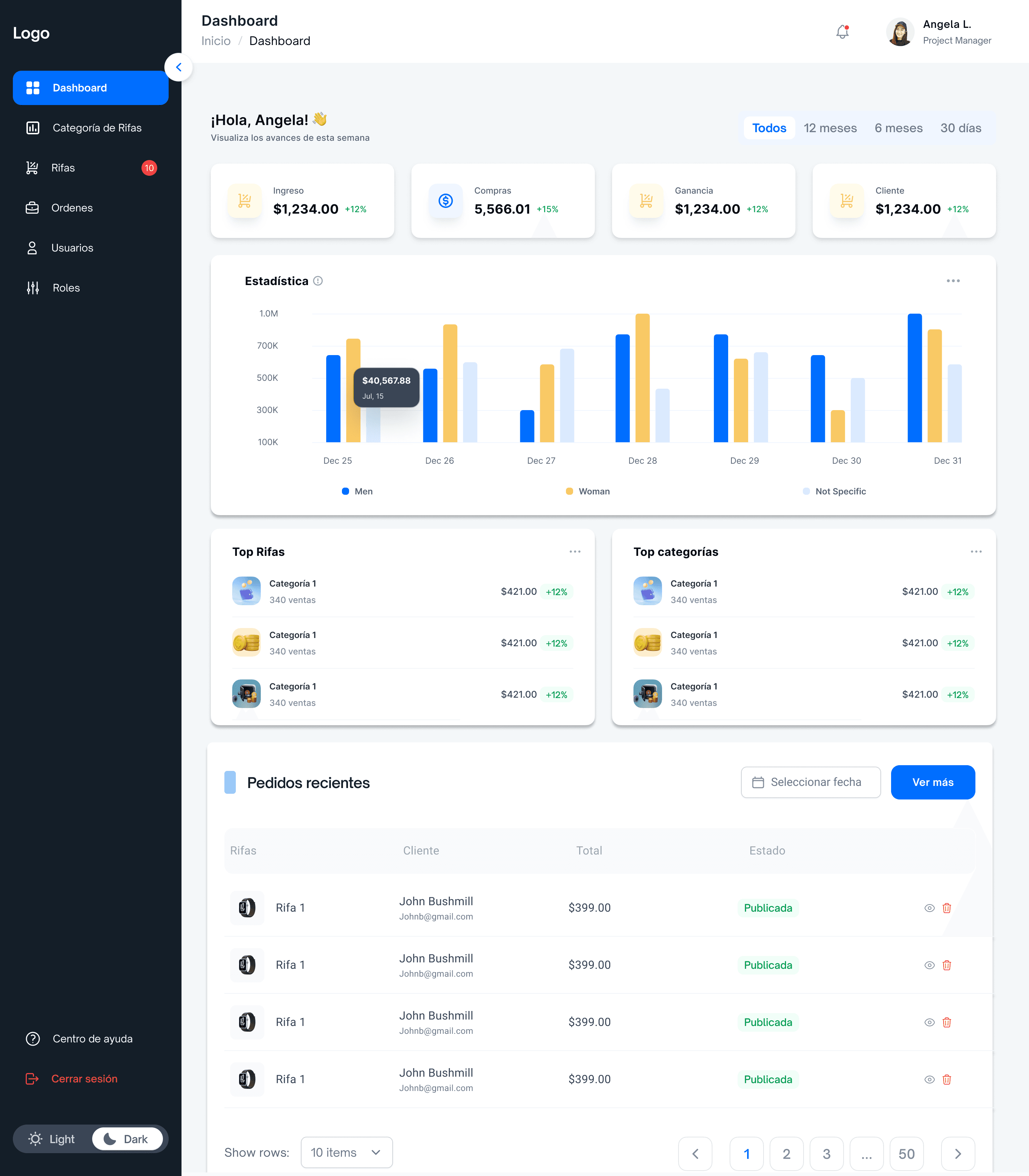Screen dimensions: 1029x1176
Task: Click the Roles sliders icon
Action: click(33, 288)
